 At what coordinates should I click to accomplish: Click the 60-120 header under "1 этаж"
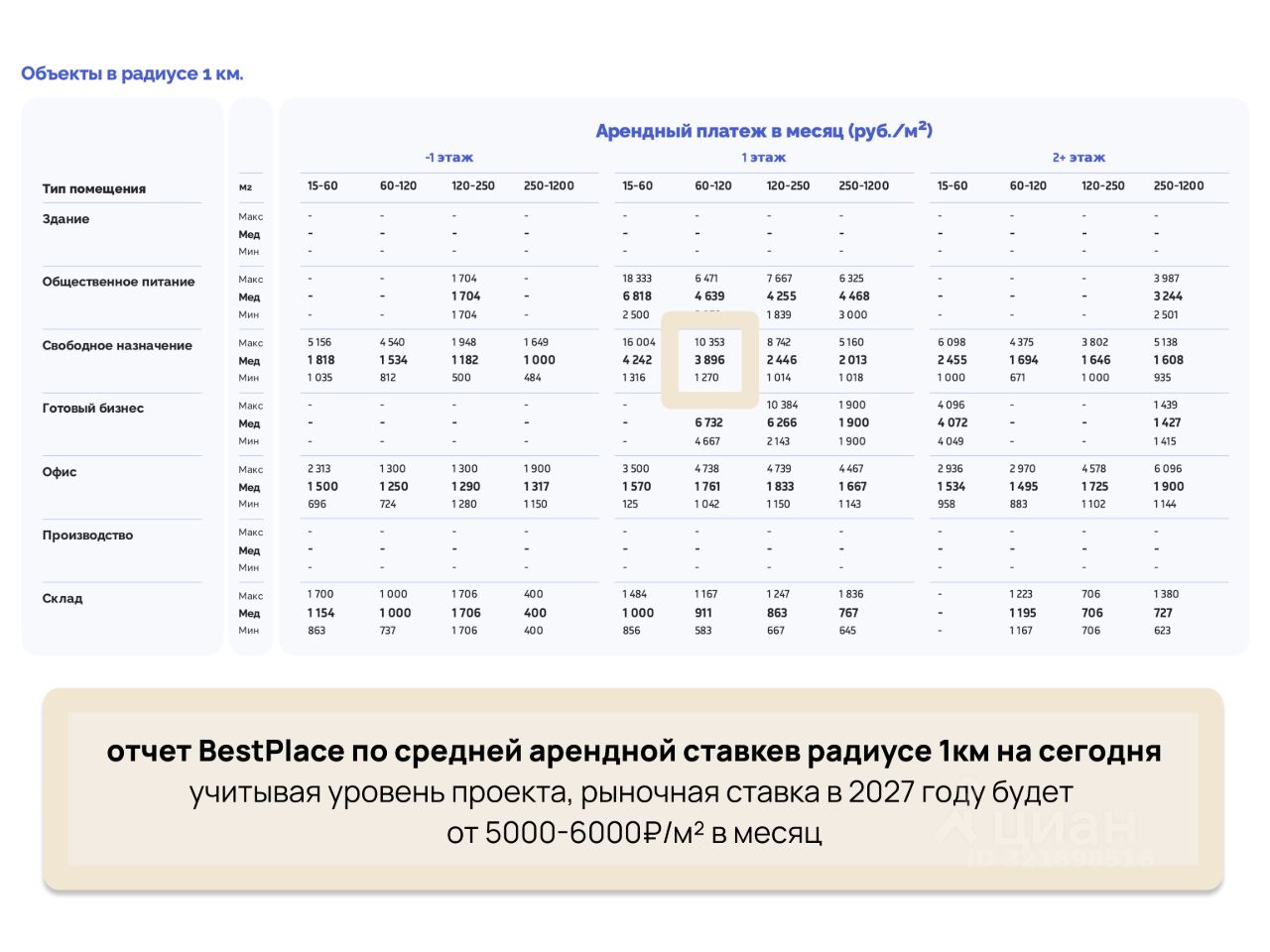713,185
